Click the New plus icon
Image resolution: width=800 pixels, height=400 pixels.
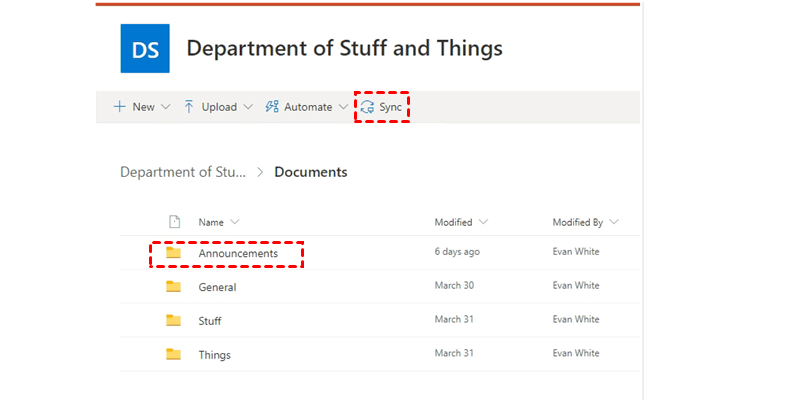tap(119, 107)
